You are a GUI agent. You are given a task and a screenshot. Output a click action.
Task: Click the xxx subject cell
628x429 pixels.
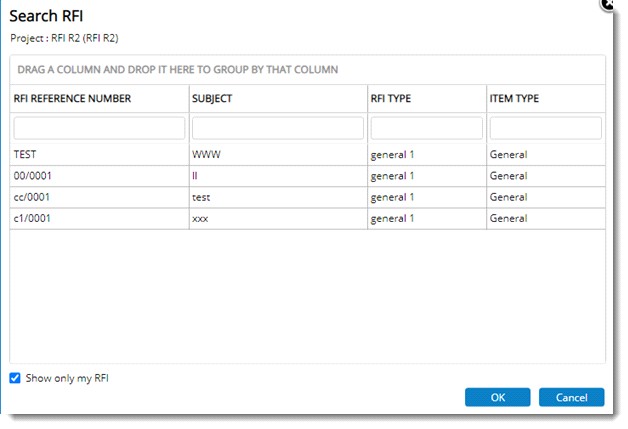200,218
